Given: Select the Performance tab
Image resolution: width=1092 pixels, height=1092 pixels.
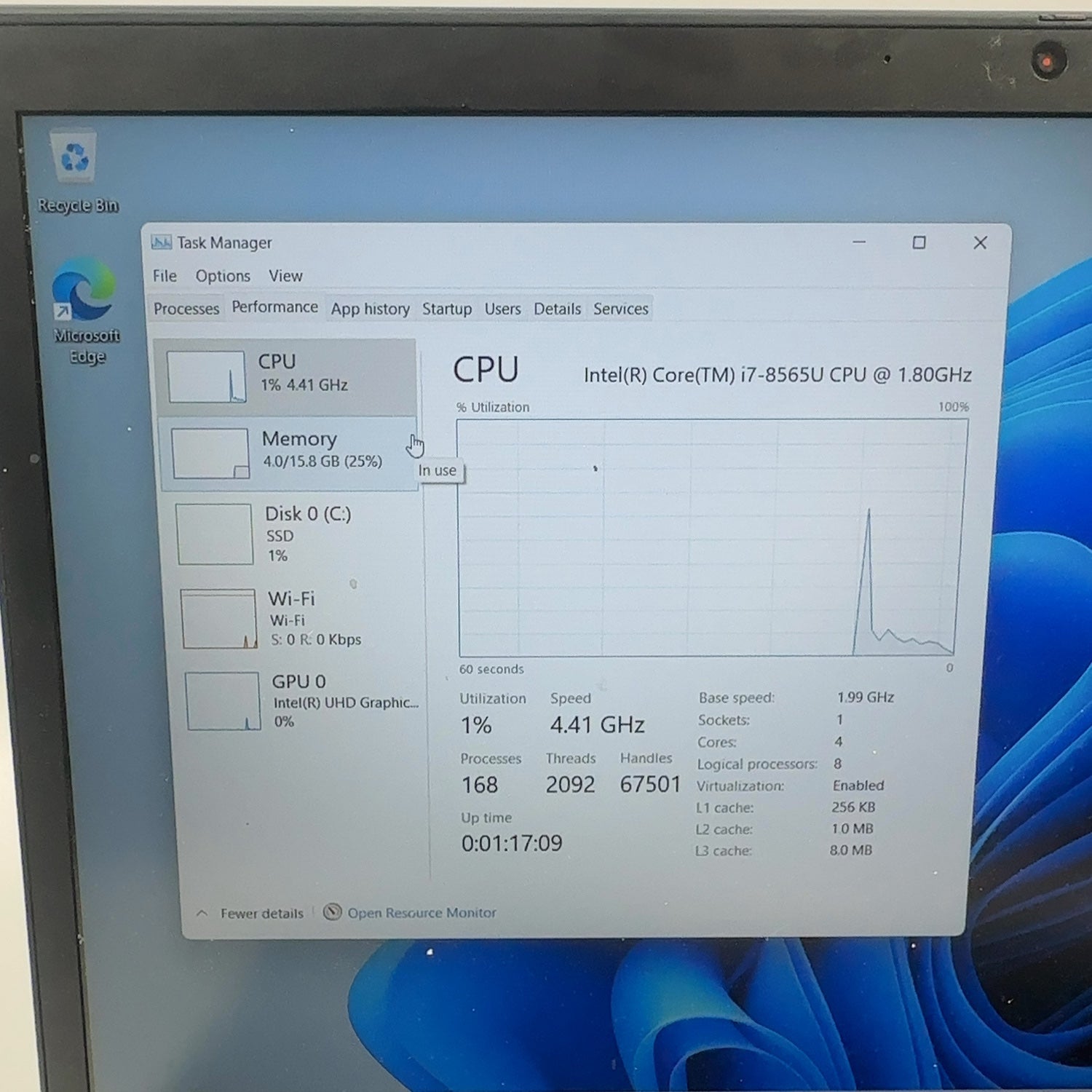Looking at the screenshot, I should pos(274,307).
